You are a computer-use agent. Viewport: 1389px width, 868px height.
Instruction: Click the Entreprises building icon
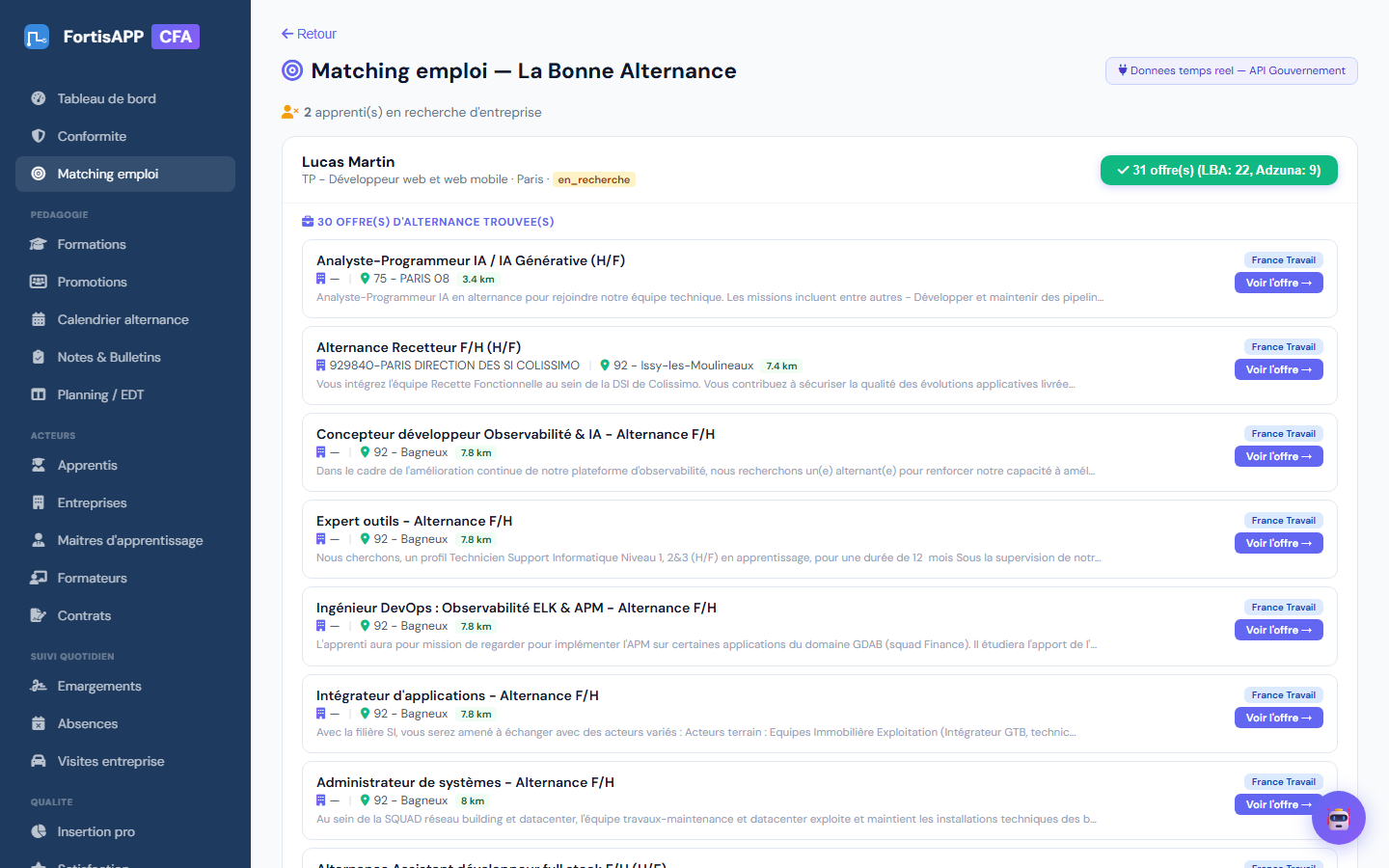(x=39, y=502)
